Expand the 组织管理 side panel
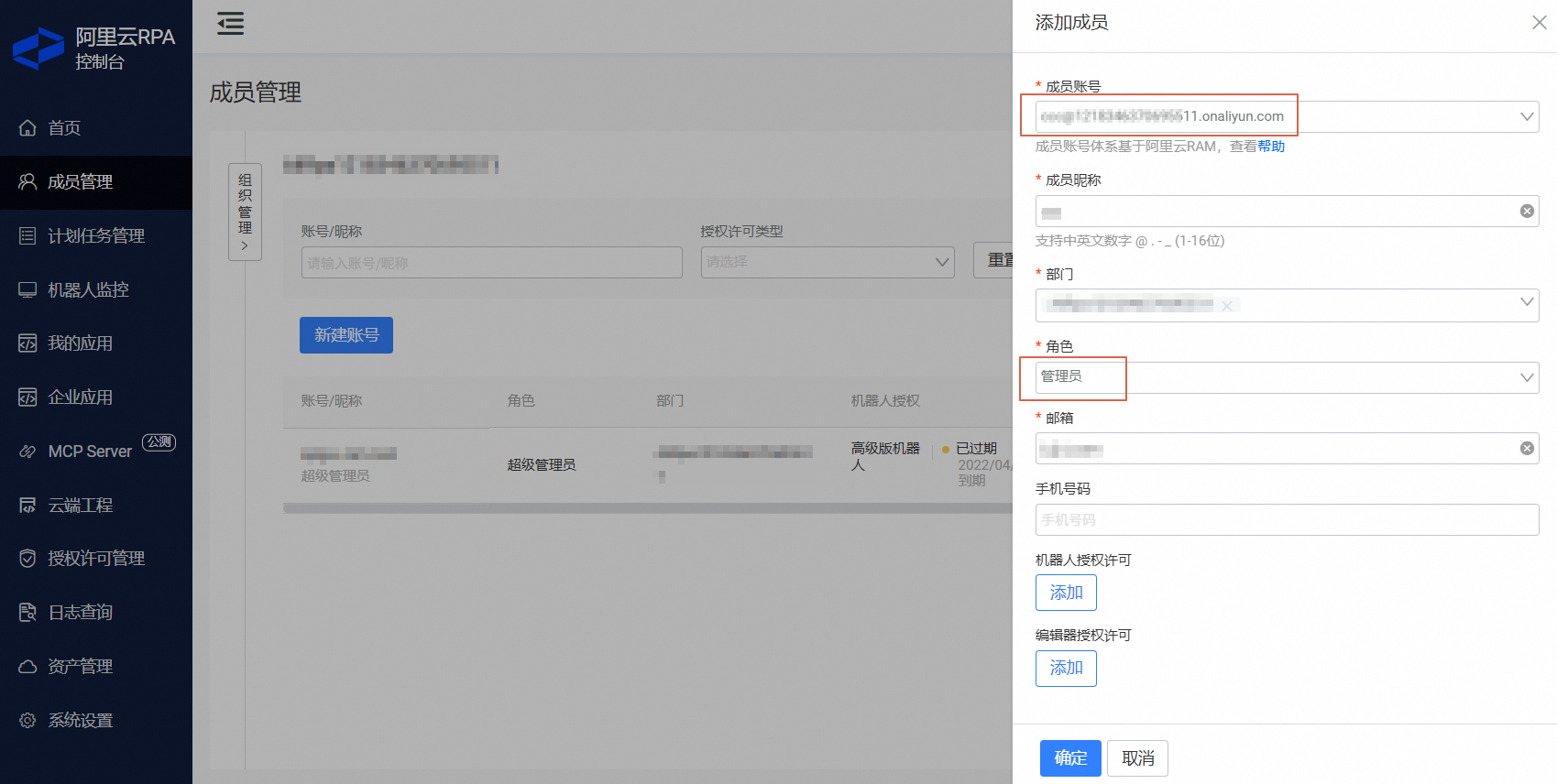The height and width of the screenshot is (784, 1557). point(245,212)
